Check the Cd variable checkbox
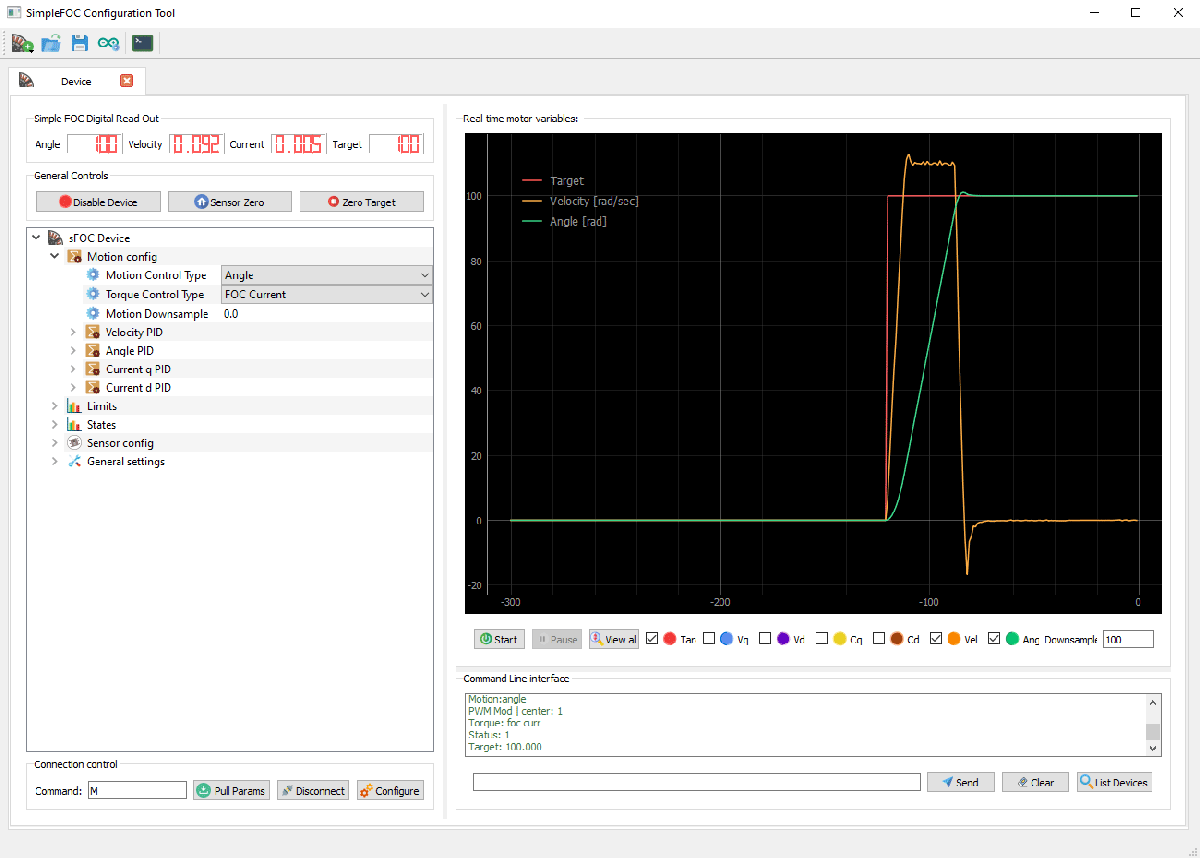 (879, 638)
